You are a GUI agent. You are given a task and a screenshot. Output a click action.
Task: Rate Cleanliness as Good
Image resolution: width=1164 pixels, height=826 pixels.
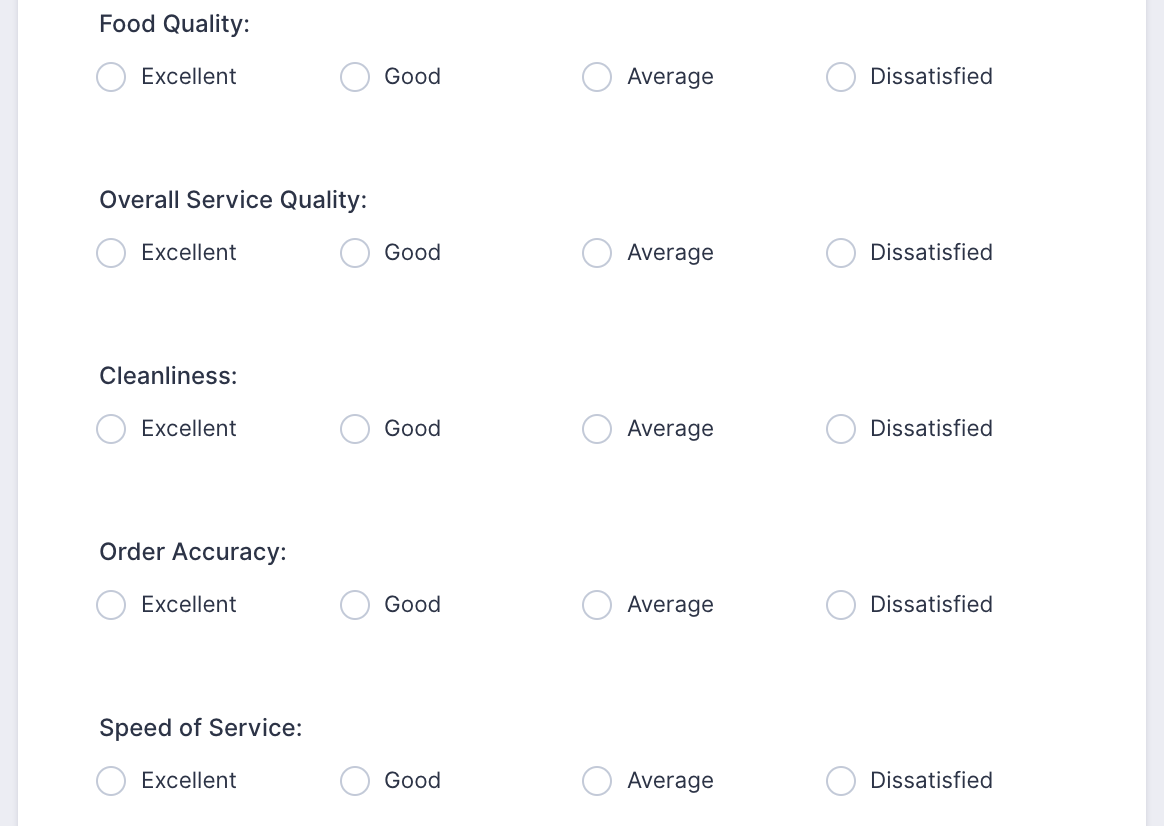355,429
